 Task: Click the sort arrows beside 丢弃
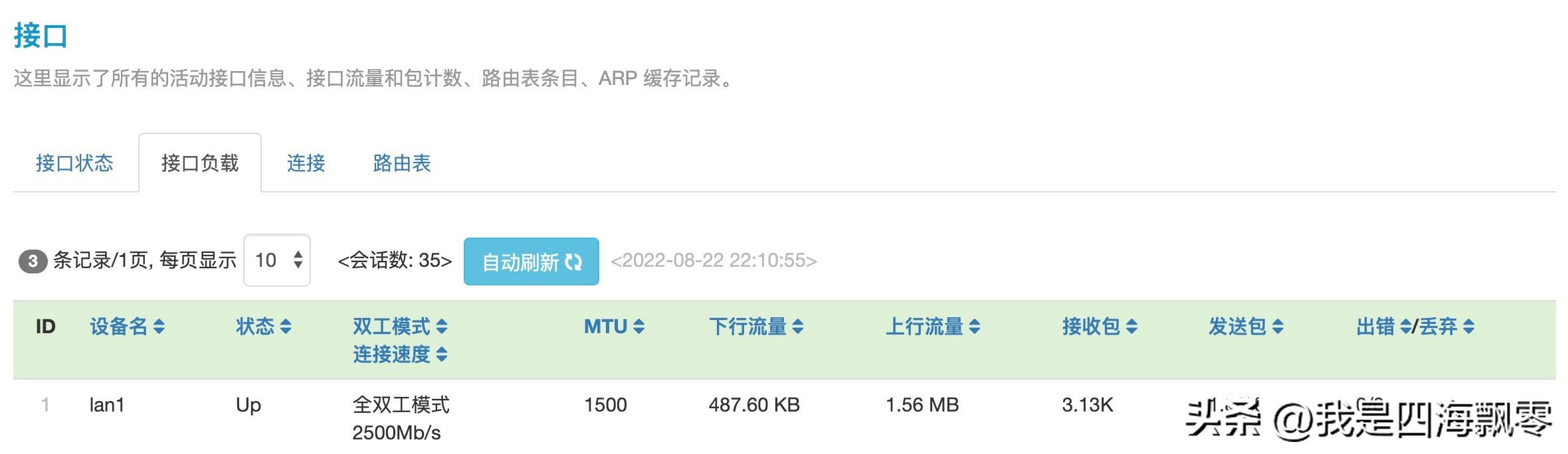coord(1469,327)
